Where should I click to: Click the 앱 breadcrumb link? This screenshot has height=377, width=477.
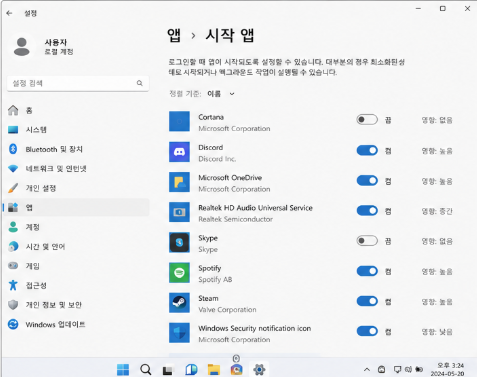tap(174, 35)
